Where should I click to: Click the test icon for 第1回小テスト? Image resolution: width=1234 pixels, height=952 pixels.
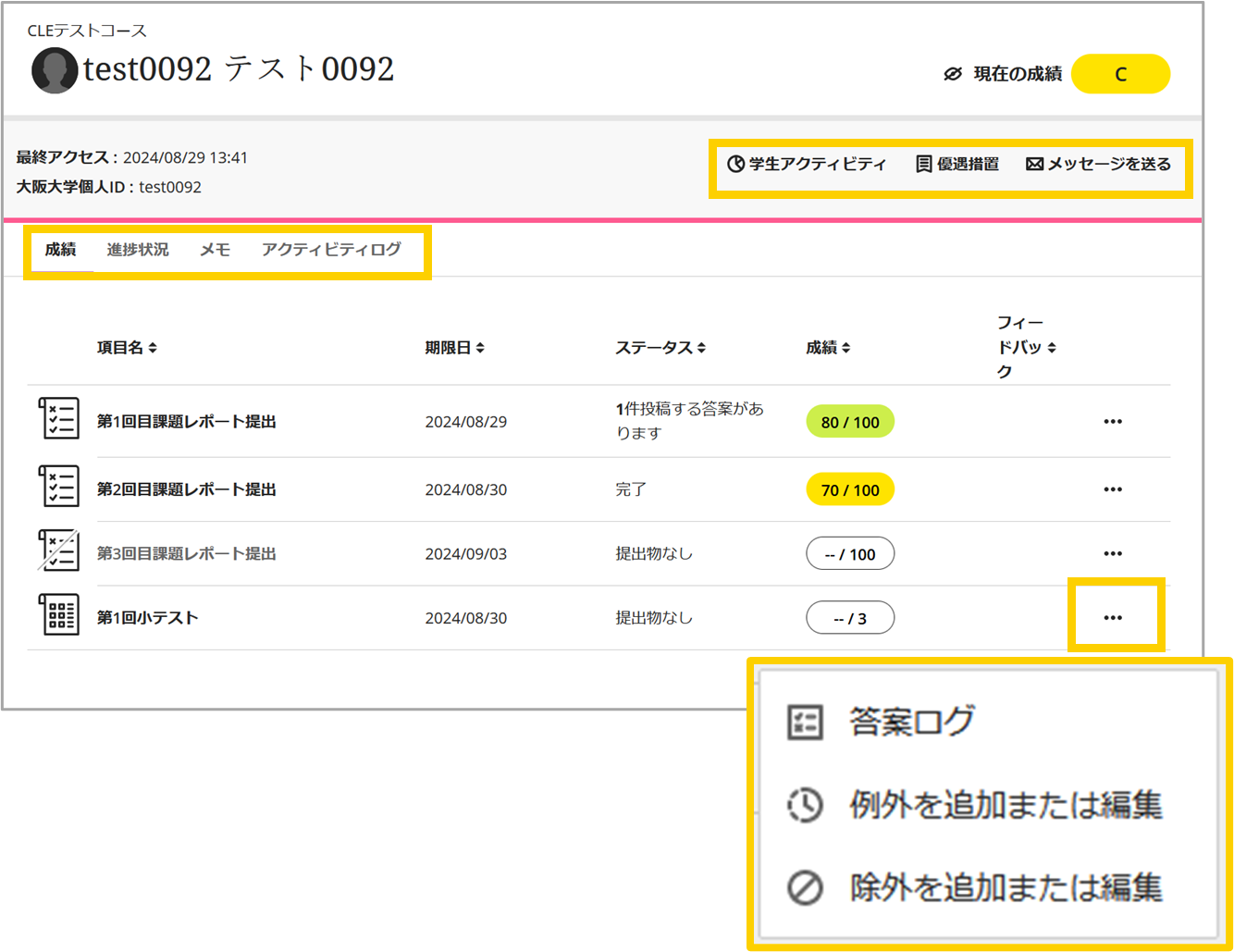59,614
